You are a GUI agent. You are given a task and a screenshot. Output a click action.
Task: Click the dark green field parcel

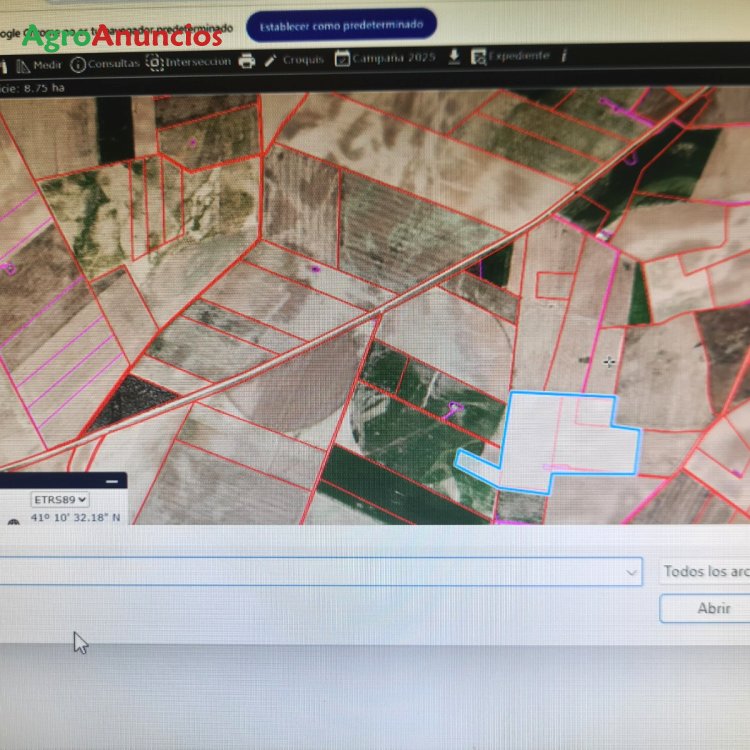[380, 478]
